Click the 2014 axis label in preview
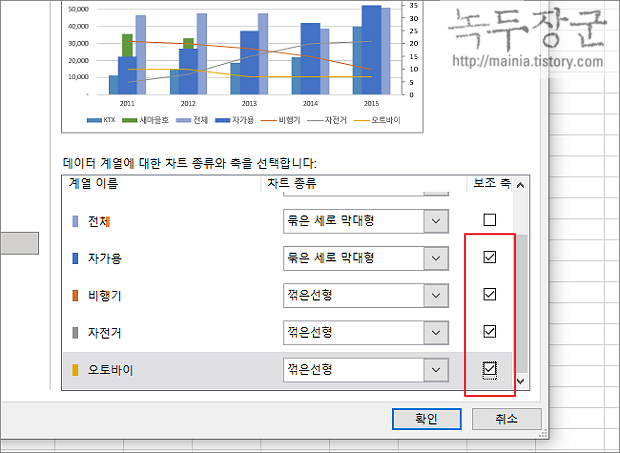This screenshot has width=620, height=453. (310, 104)
